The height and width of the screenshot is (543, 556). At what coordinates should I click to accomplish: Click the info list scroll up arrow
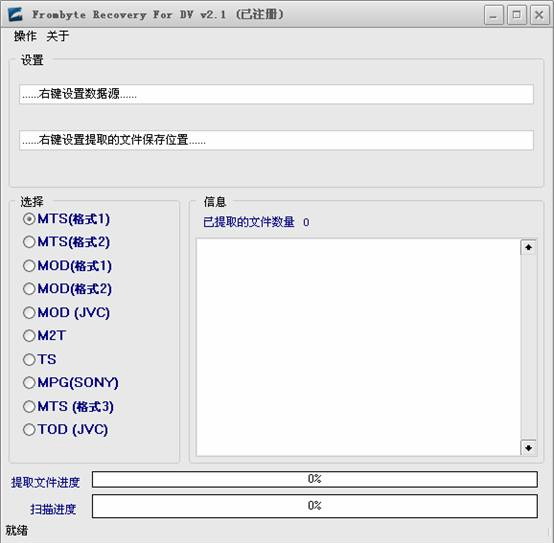tap(528, 247)
